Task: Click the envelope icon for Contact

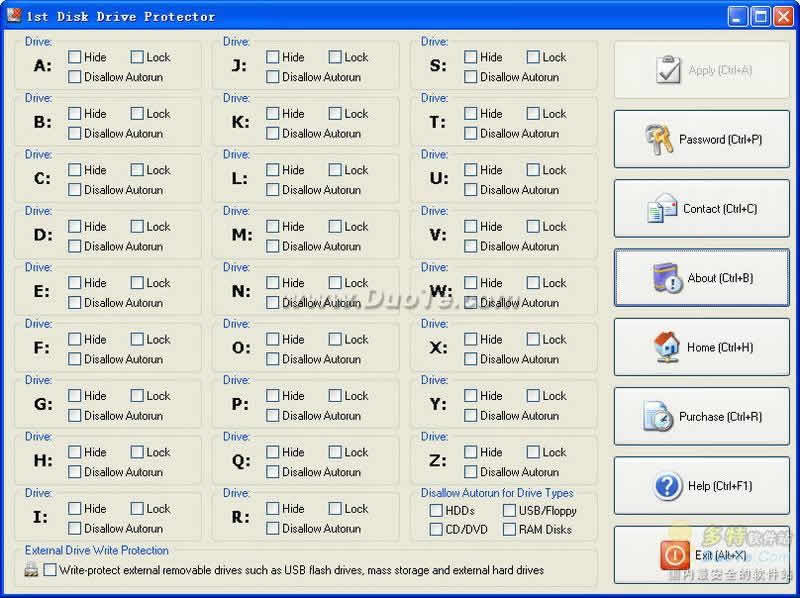Action: [662, 209]
